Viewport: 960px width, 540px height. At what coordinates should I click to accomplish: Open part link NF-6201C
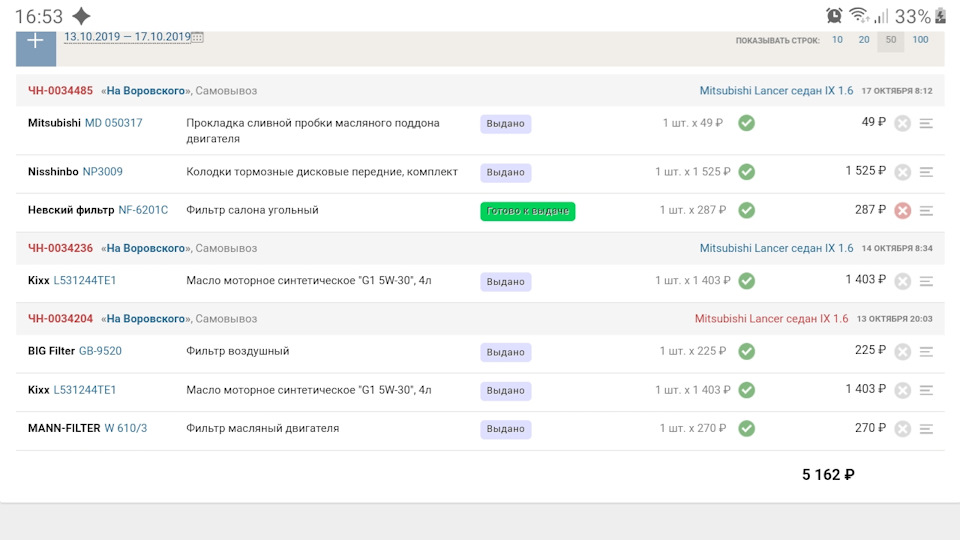143,210
